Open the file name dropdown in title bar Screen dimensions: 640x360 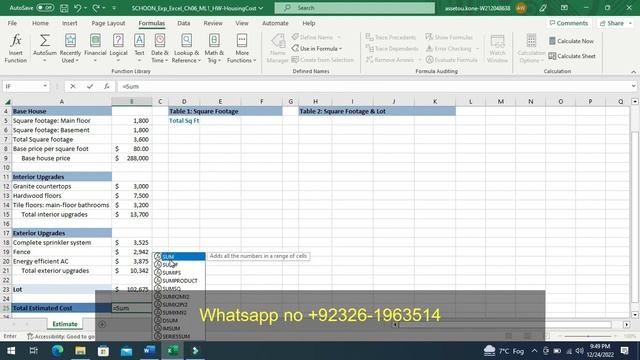[261, 8]
